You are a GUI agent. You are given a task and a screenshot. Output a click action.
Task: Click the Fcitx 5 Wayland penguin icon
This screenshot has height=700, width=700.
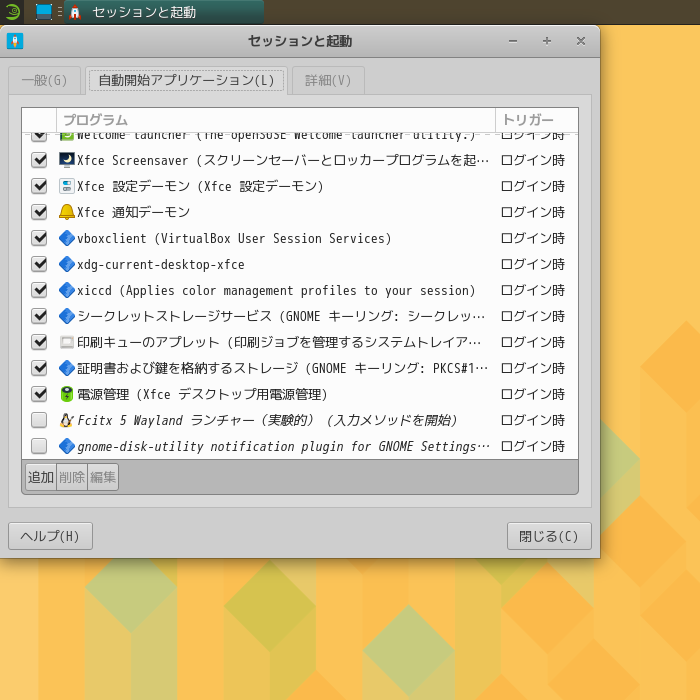[x=67, y=420]
